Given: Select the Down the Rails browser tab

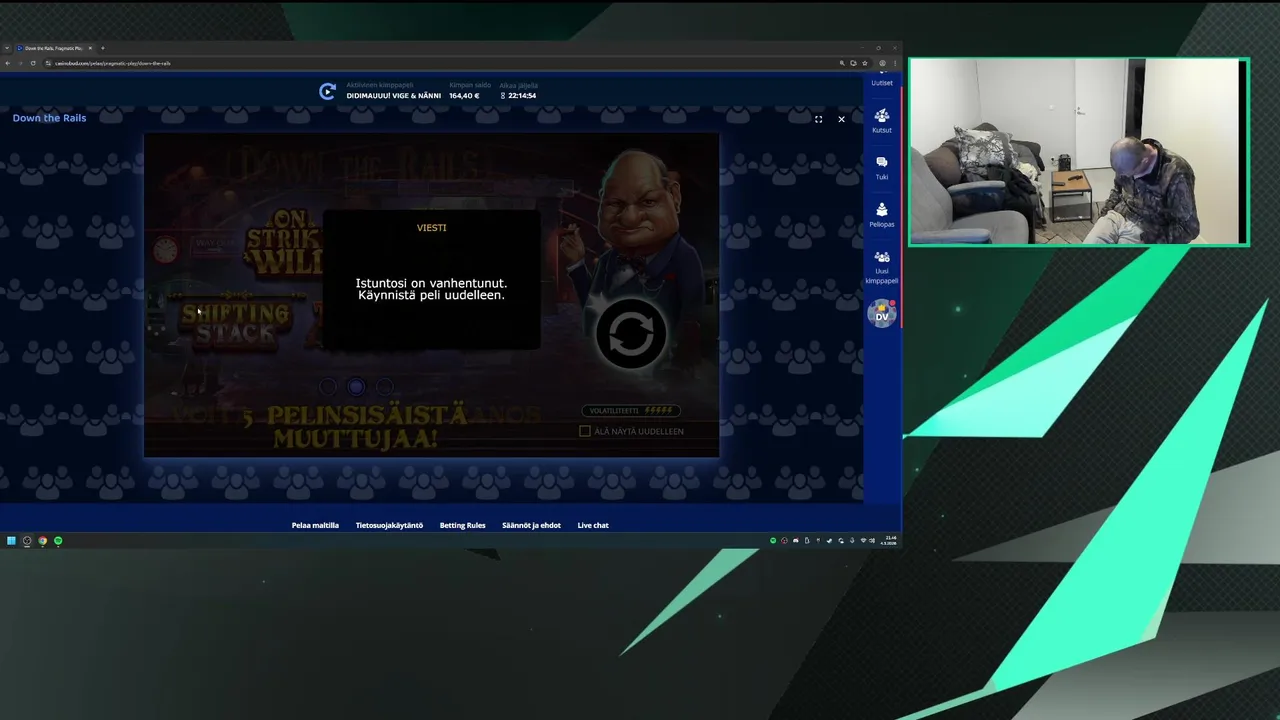Looking at the screenshot, I should tap(54, 48).
